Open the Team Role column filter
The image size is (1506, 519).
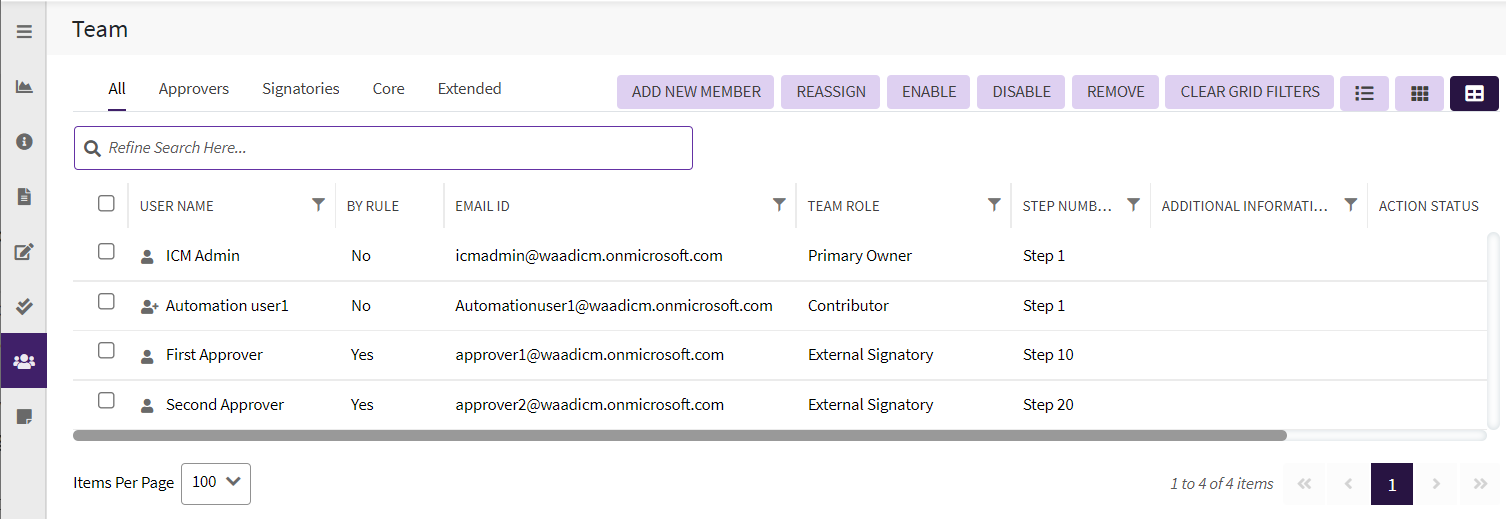[x=994, y=205]
